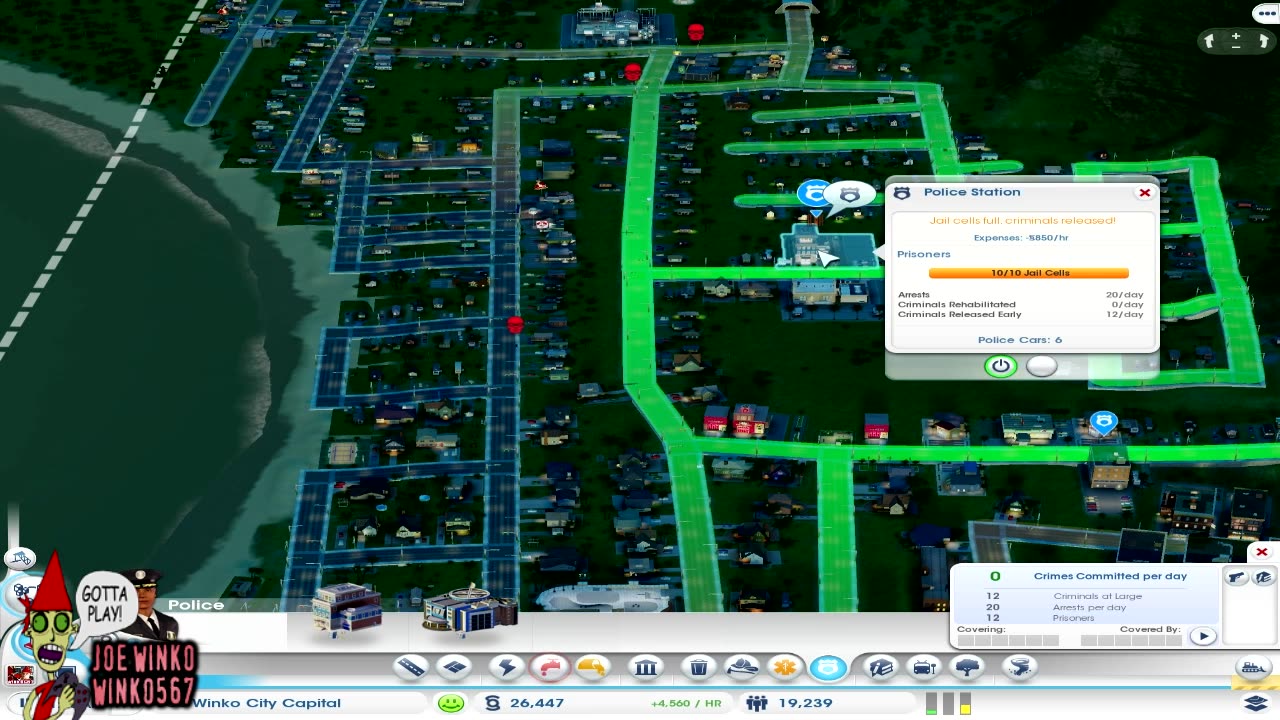The height and width of the screenshot is (720, 1280).
Task: Click the Police category label
Action: [196, 605]
